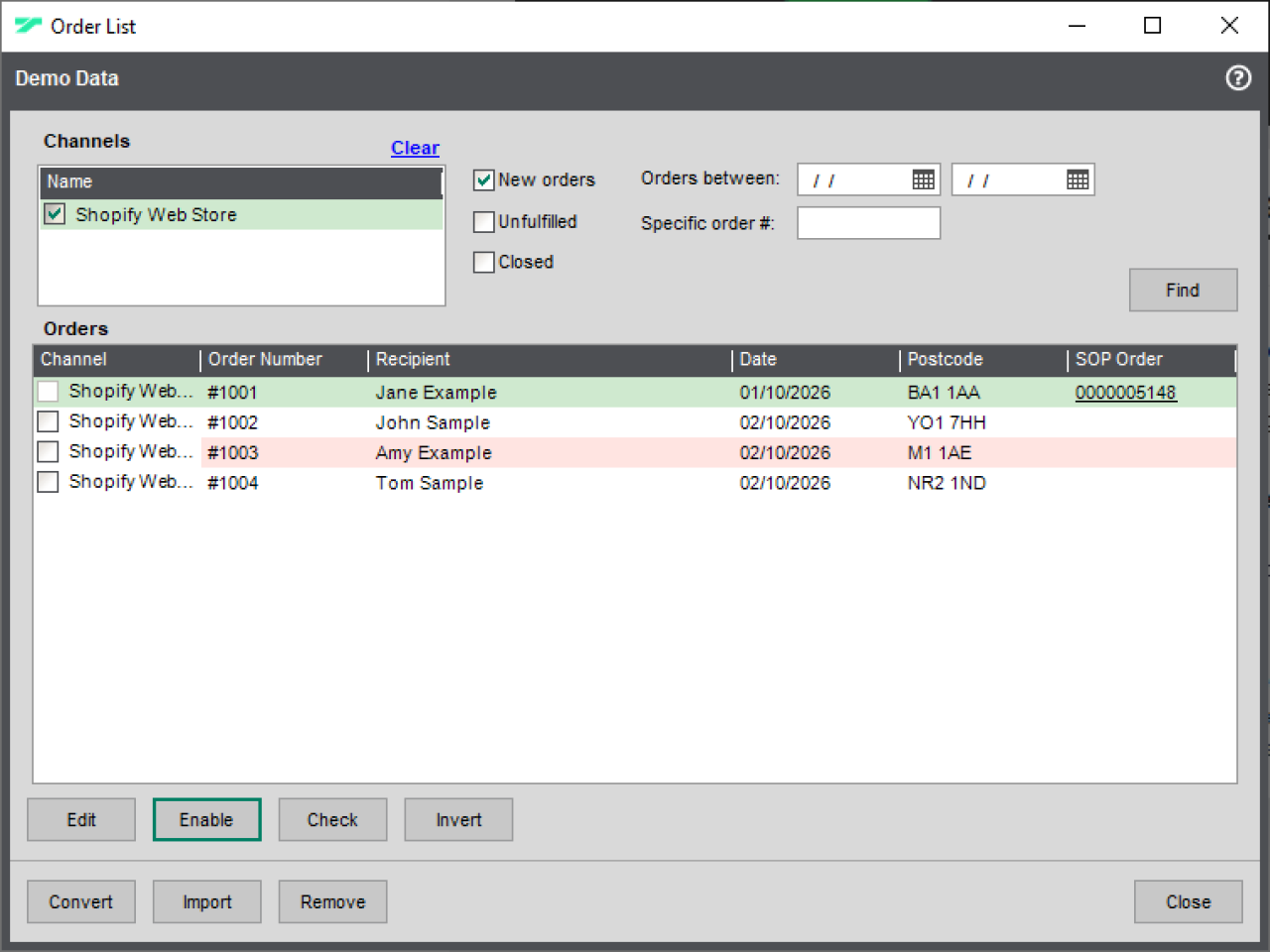This screenshot has height=952, width=1270.
Task: Click the Order List app logo icon
Action: [28, 26]
